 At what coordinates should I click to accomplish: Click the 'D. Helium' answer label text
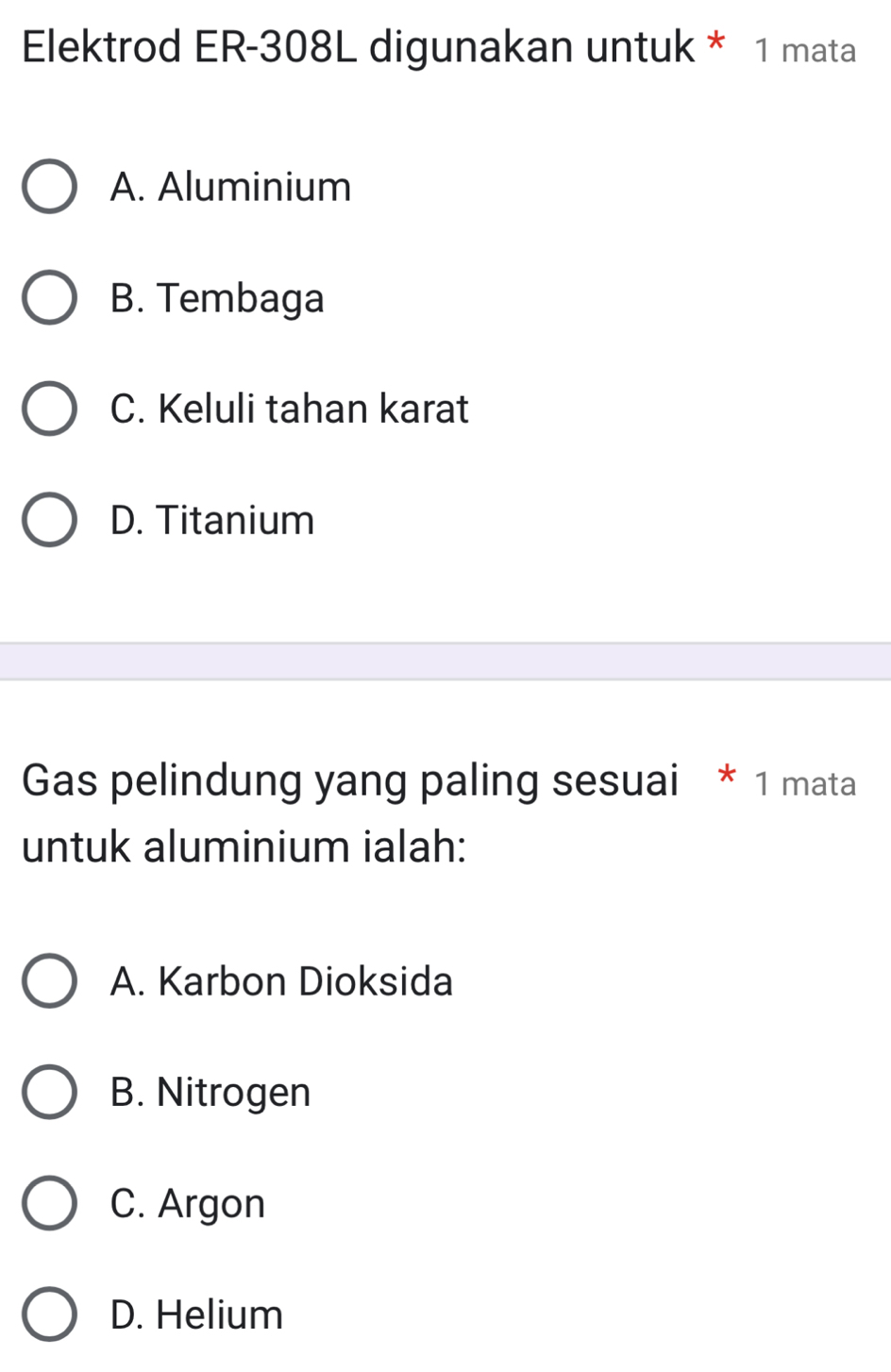pyautogui.click(x=196, y=1314)
